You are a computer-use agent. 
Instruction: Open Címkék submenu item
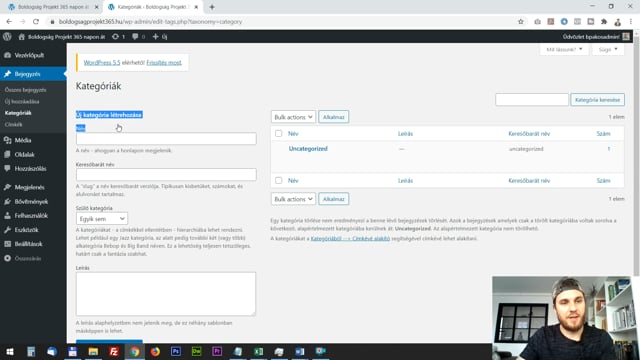pyautogui.click(x=13, y=124)
